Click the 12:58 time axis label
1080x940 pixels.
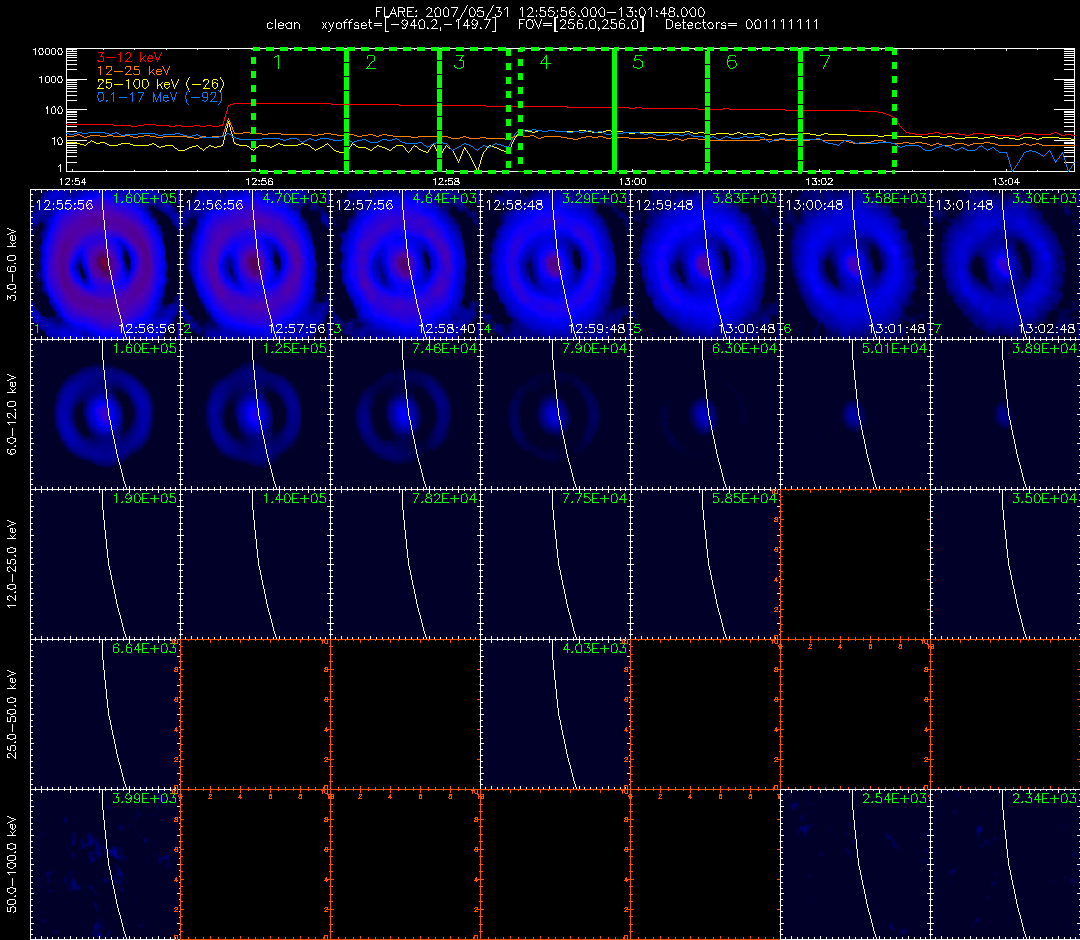click(446, 181)
